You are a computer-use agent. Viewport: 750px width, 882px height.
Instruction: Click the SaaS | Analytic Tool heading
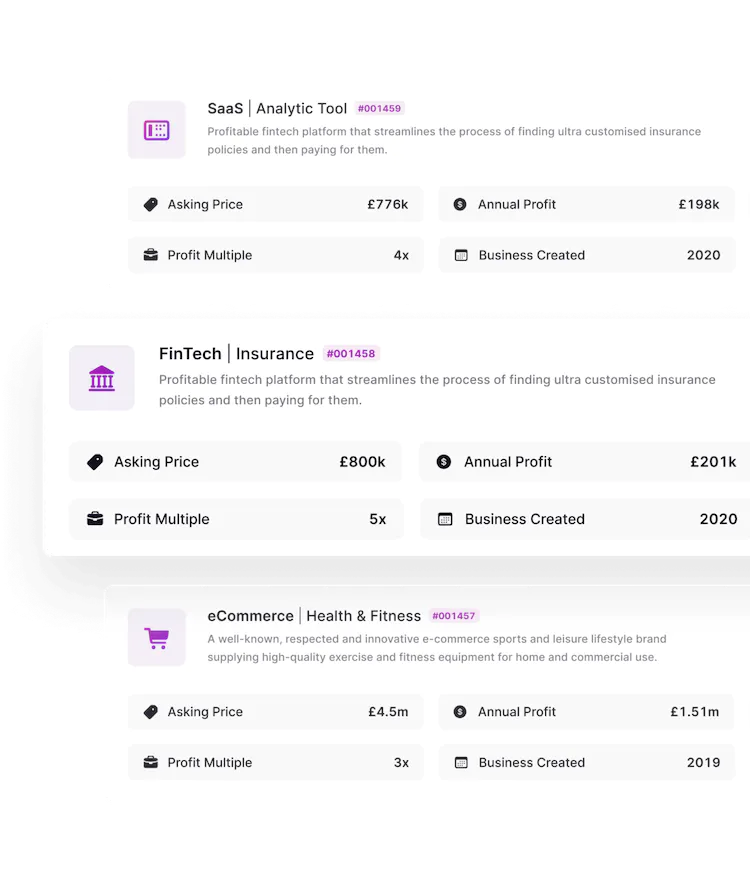click(277, 108)
